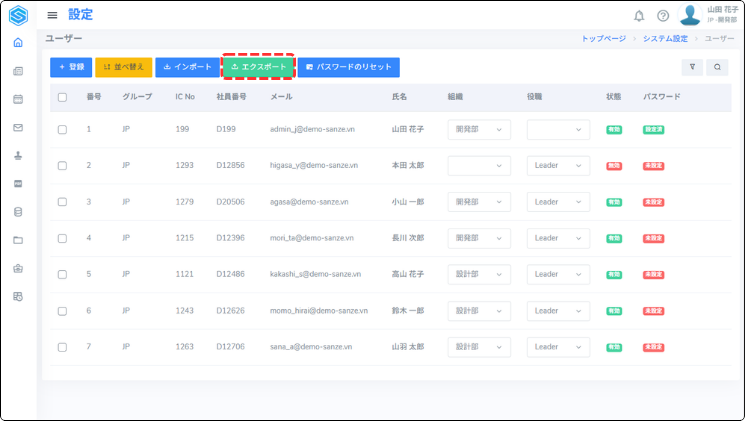Screen dimensions: 745x421
Task: Click the help question mark icon
Action: pos(662,15)
